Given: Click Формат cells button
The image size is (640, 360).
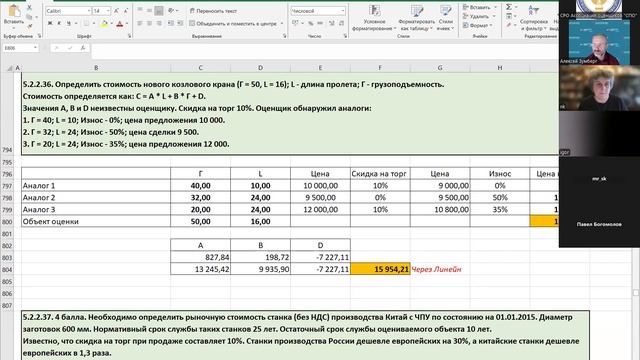Looking at the screenshot, I should [x=477, y=25].
